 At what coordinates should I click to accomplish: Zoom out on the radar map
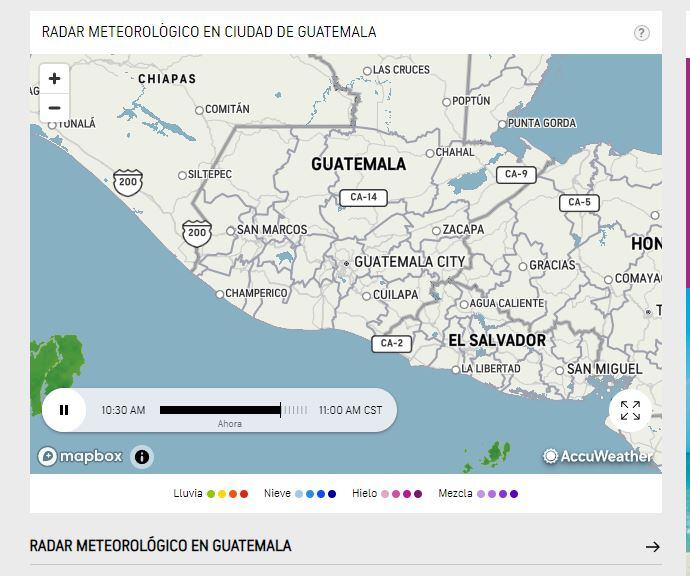tap(54, 108)
